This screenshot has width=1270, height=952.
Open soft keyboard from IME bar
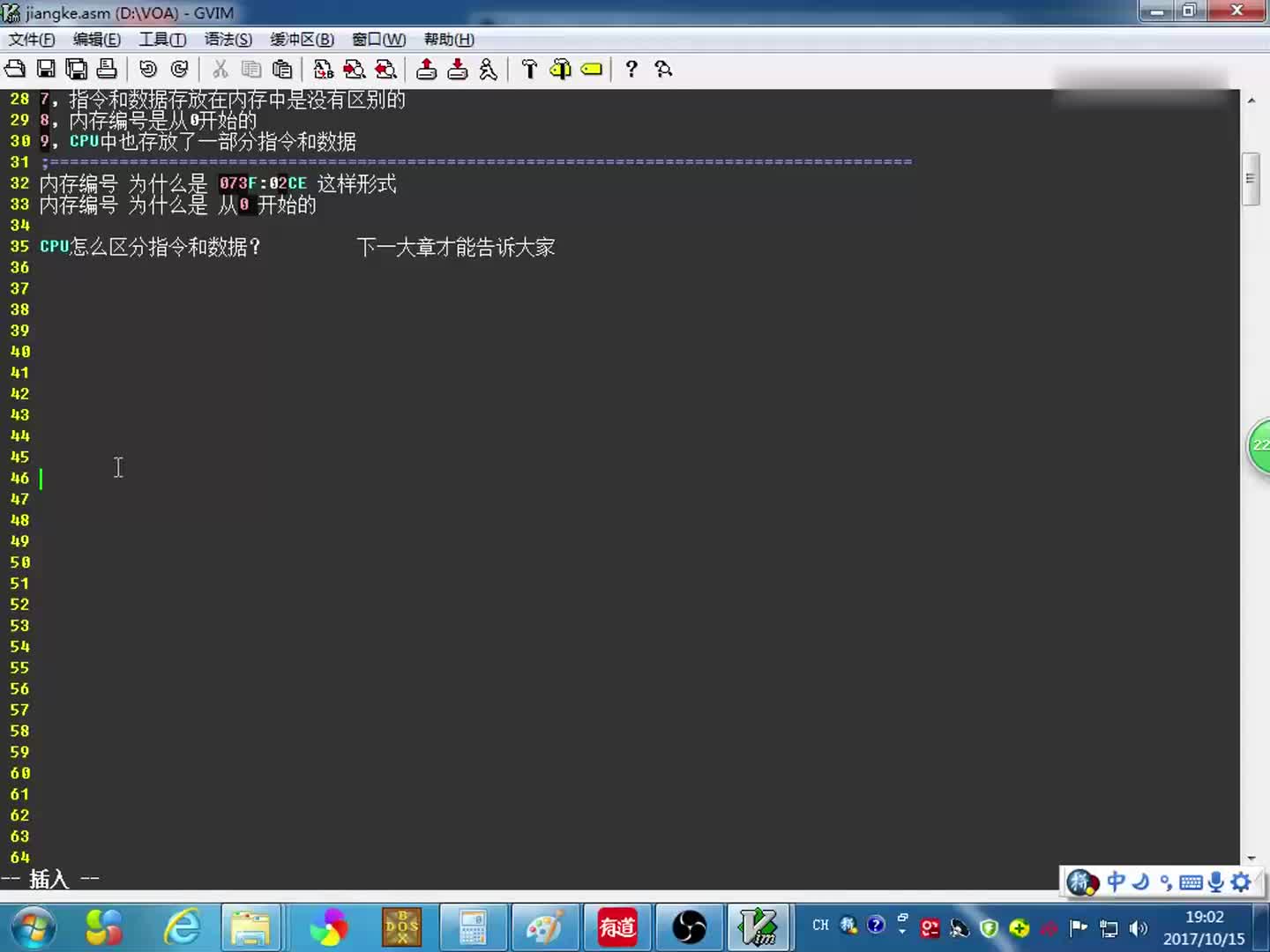1191,881
